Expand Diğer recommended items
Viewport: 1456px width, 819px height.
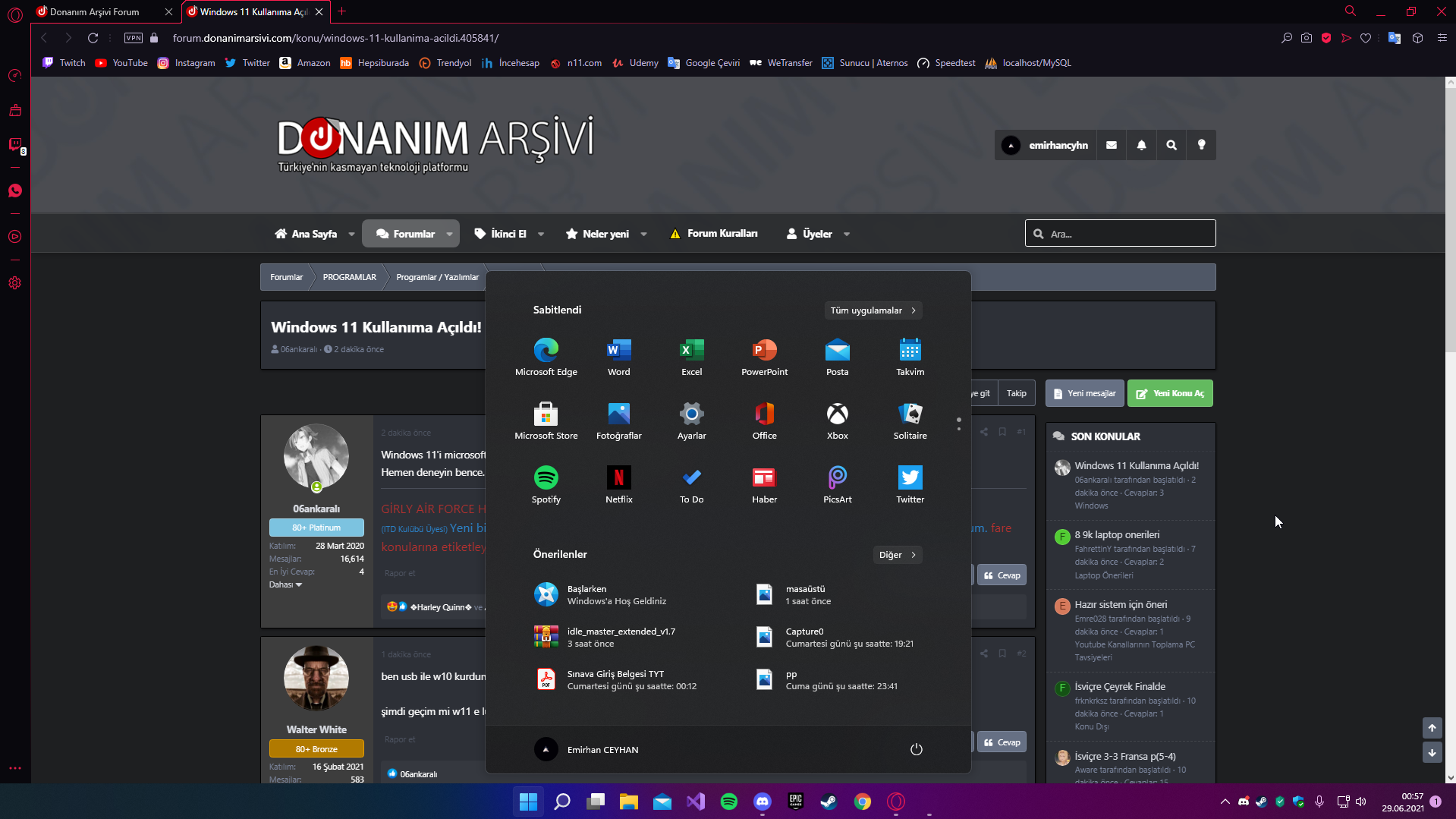click(898, 555)
